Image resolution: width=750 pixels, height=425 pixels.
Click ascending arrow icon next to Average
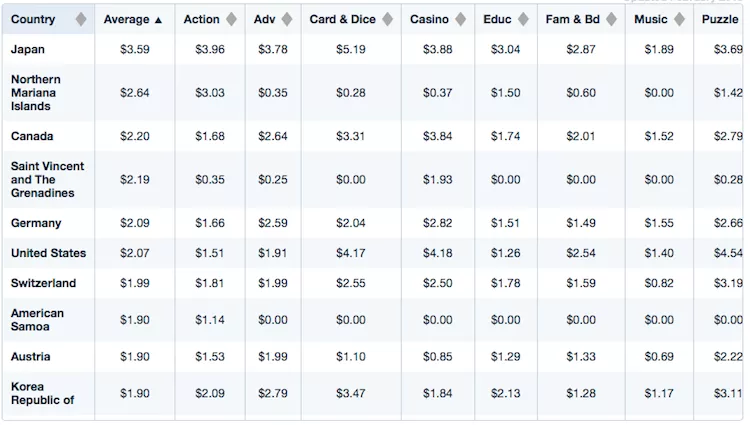[x=158, y=20]
